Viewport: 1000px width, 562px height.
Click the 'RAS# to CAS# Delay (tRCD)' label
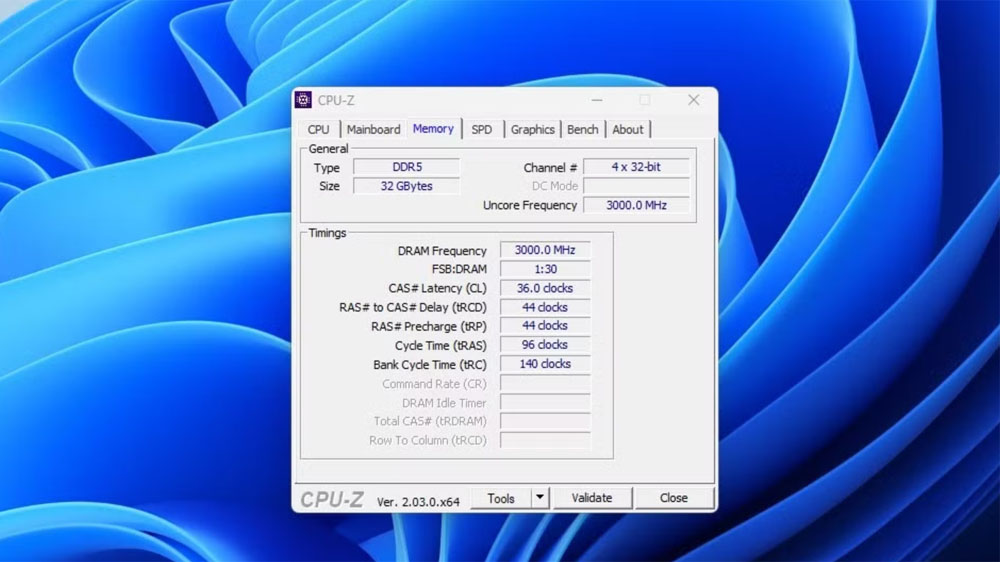pos(413,307)
